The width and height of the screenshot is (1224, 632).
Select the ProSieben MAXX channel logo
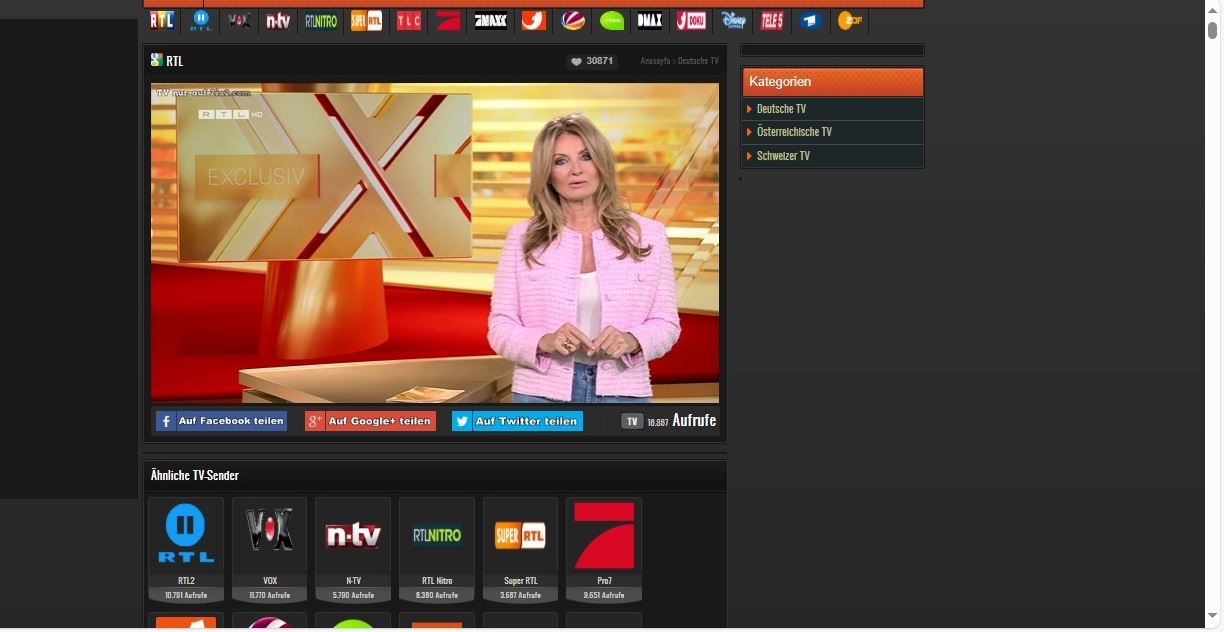tap(490, 21)
